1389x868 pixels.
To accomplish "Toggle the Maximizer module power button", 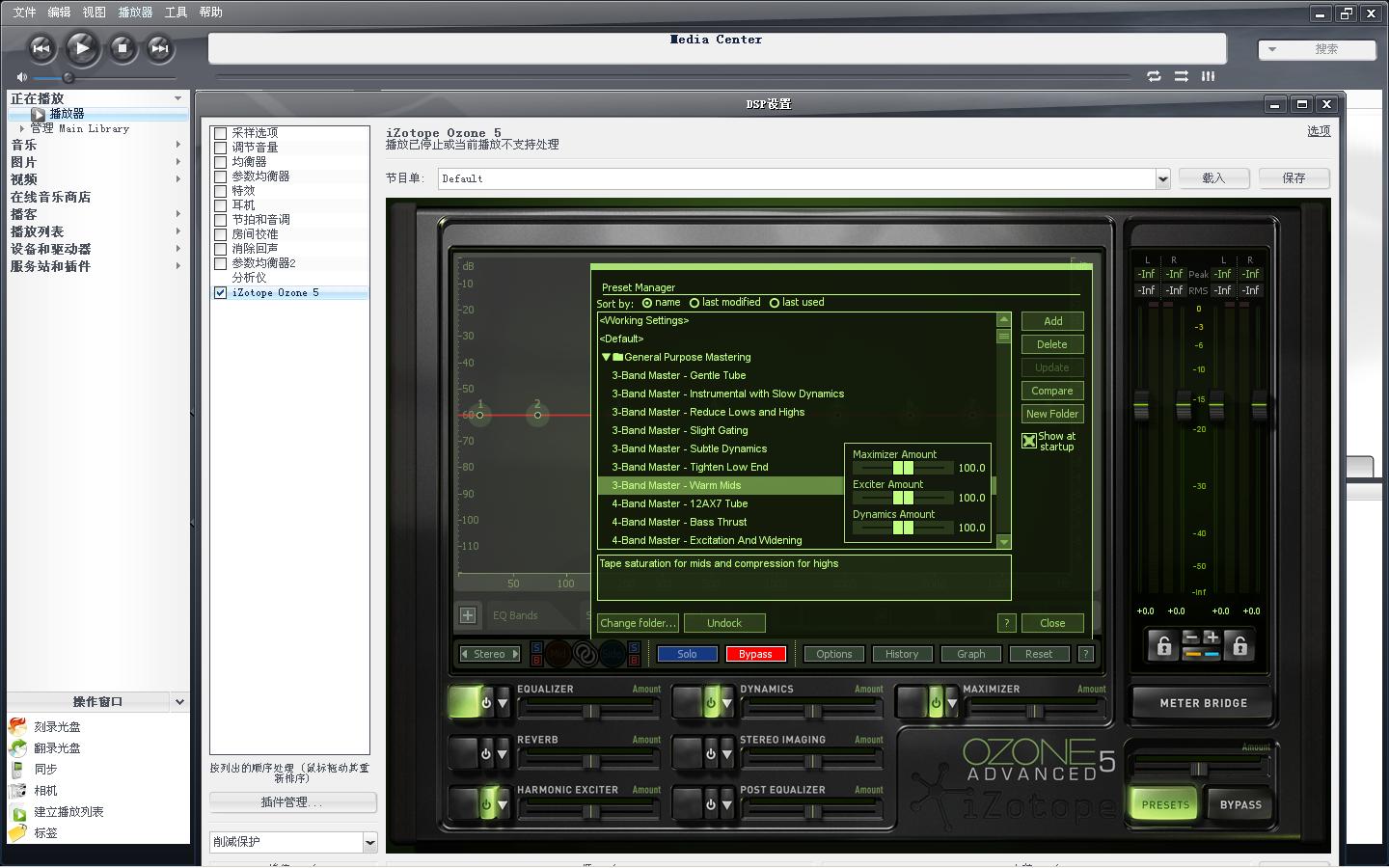I will pyautogui.click(x=936, y=703).
